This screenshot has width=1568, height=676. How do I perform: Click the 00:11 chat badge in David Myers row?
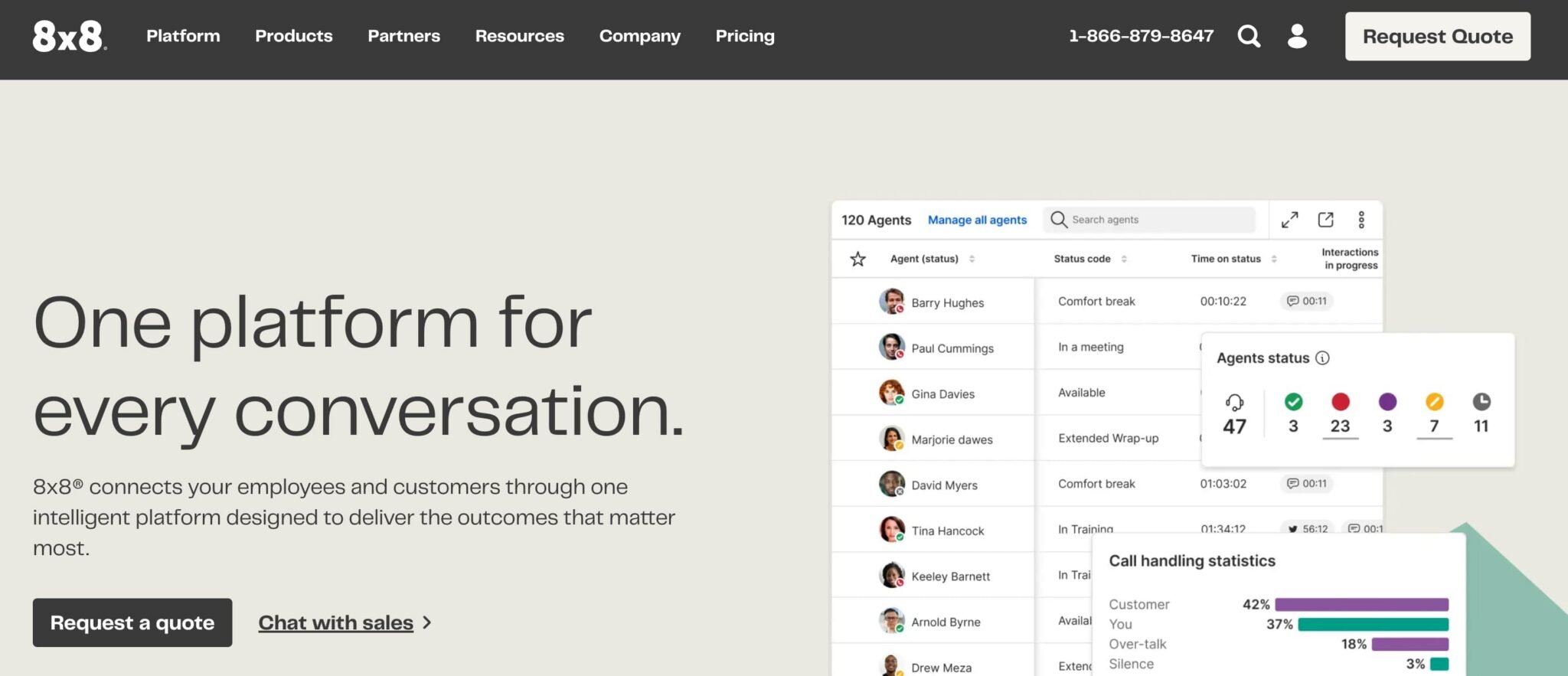(1307, 483)
